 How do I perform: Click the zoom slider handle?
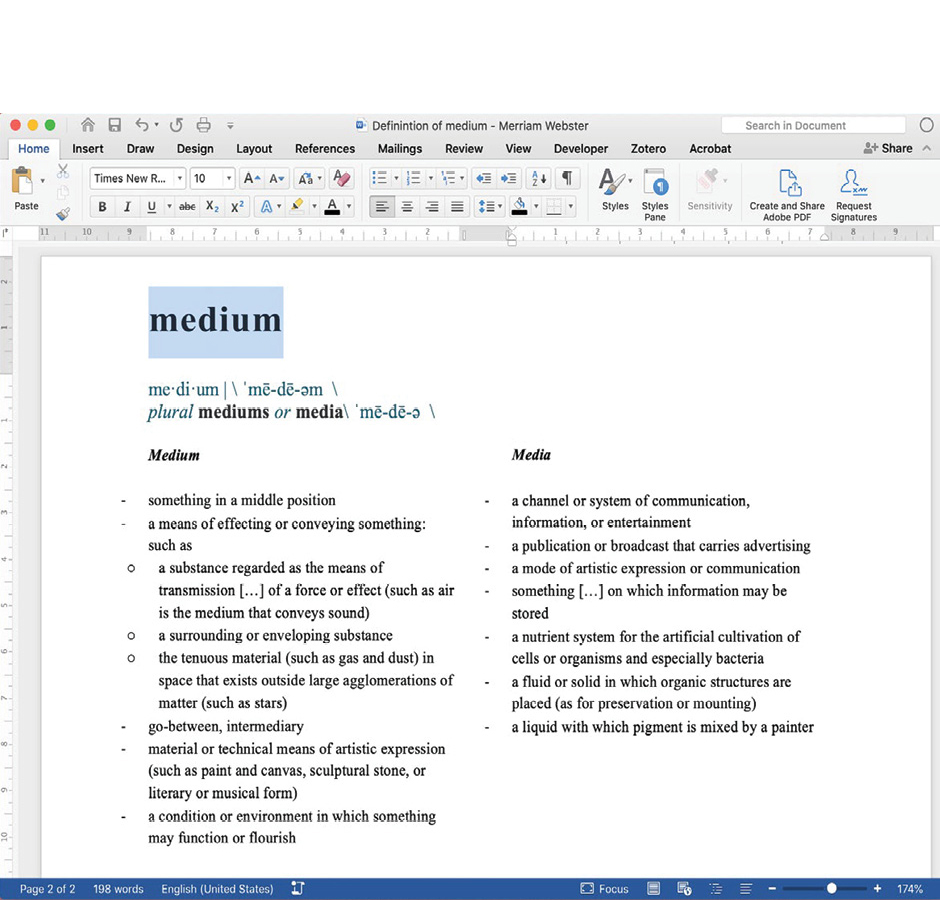coord(831,889)
